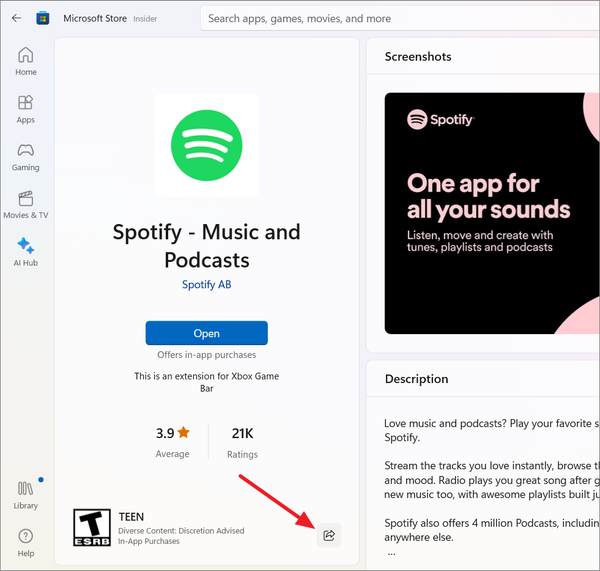This screenshot has height=571, width=600.
Task: Click the Description section heading
Action: [x=416, y=379]
